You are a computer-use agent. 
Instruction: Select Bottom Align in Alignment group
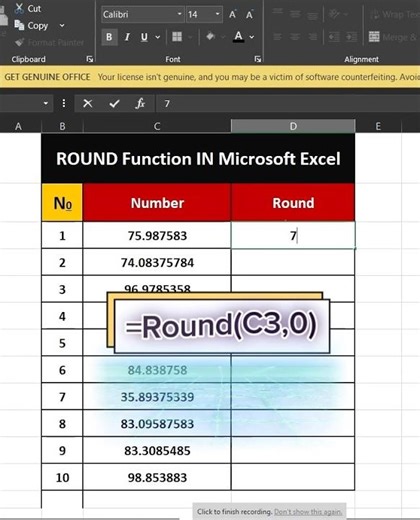click(x=312, y=15)
